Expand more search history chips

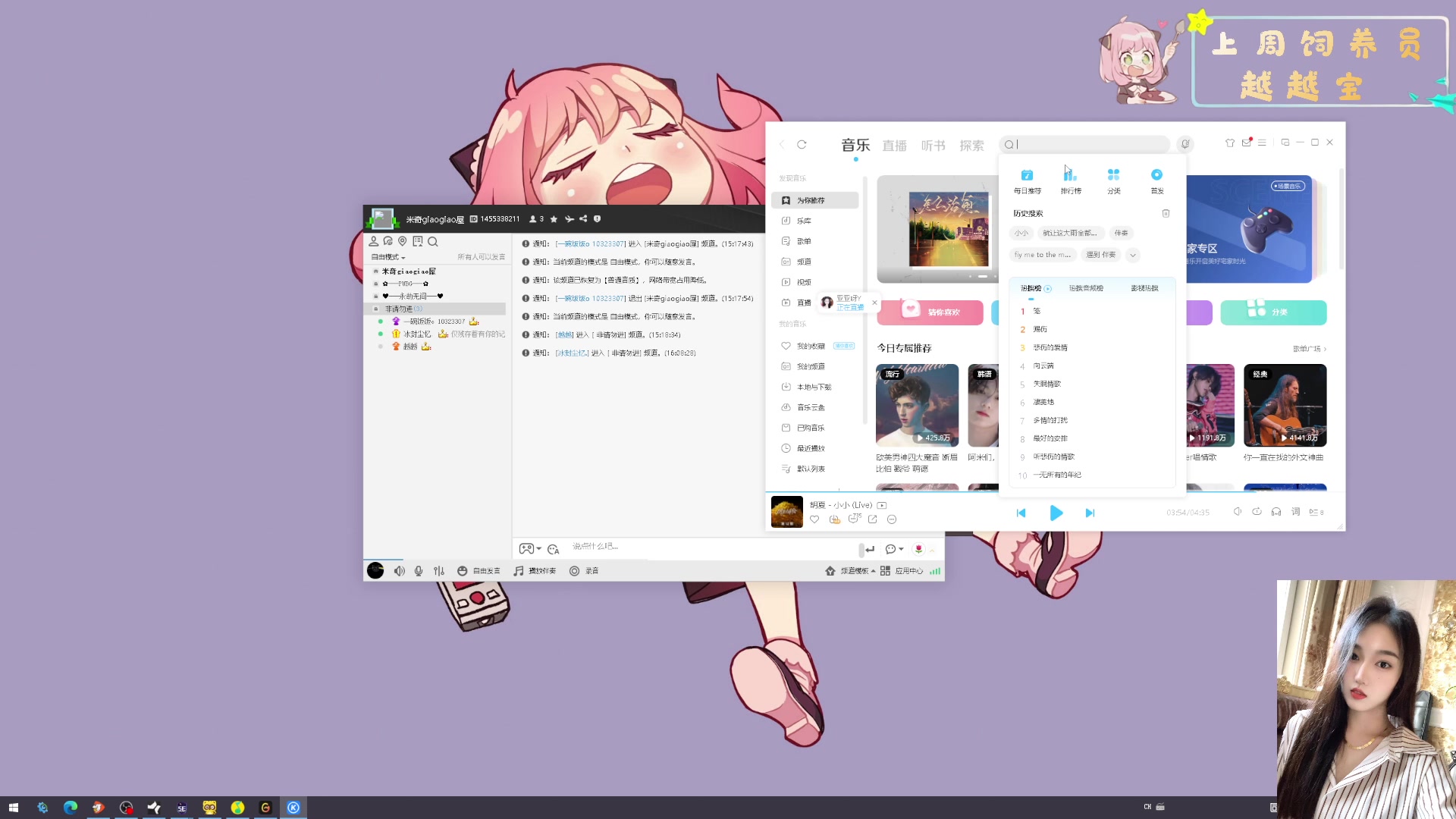(x=1132, y=255)
